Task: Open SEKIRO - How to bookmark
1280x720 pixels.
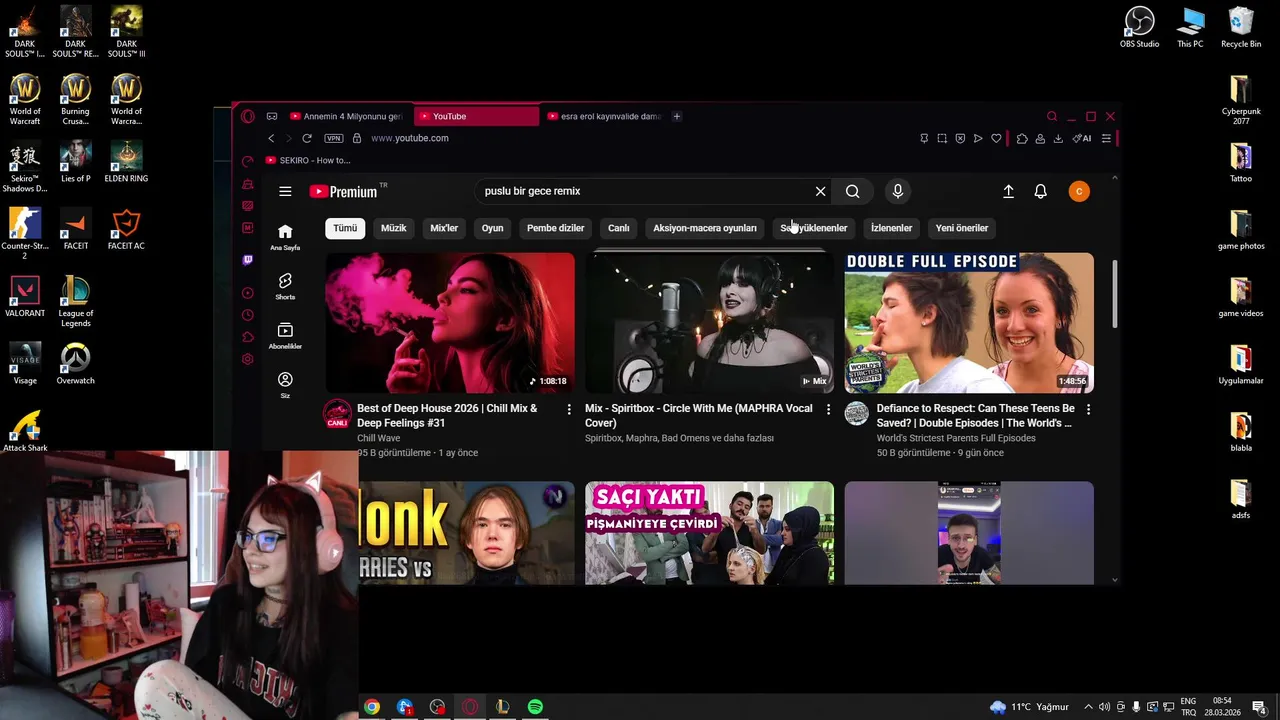Action: [308, 160]
